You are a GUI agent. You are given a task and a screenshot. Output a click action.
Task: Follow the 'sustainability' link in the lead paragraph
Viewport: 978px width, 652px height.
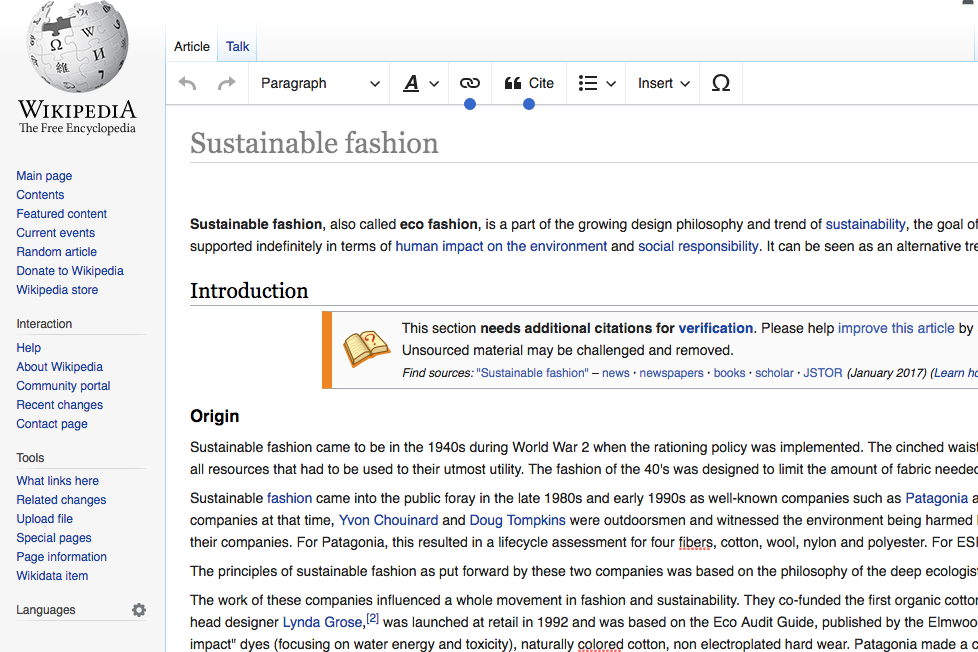(x=865, y=225)
